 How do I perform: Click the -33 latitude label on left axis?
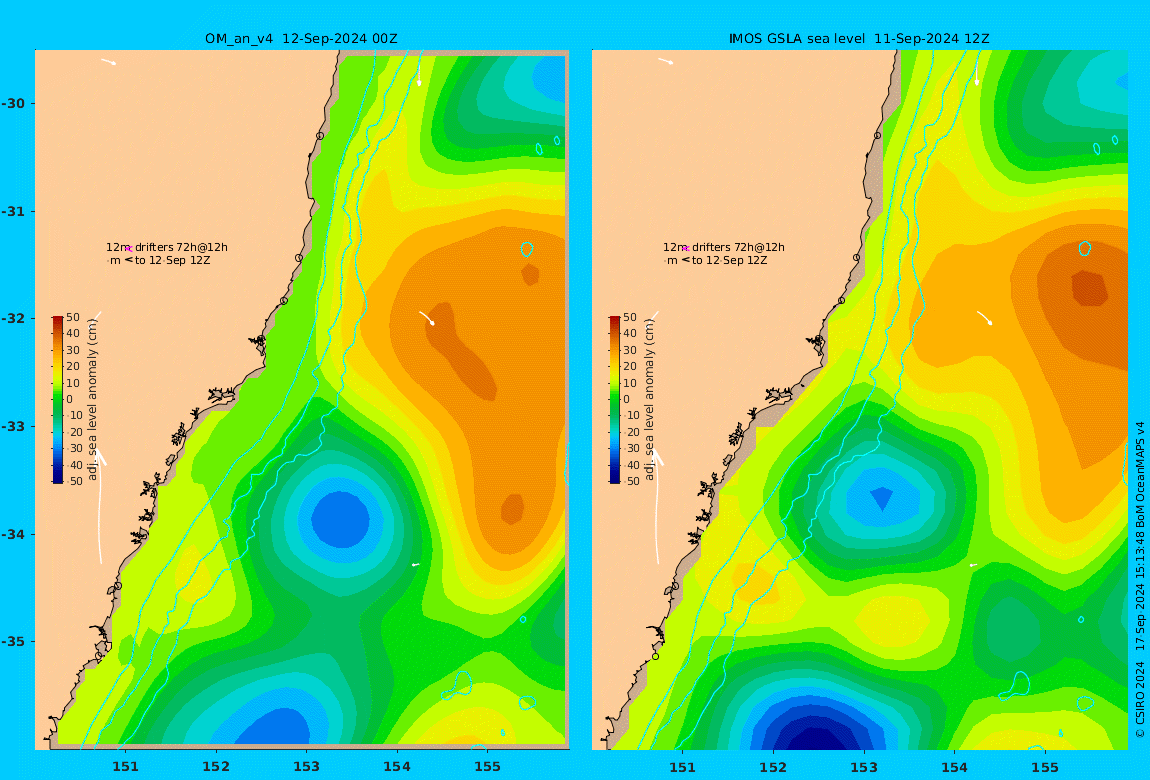13,427
